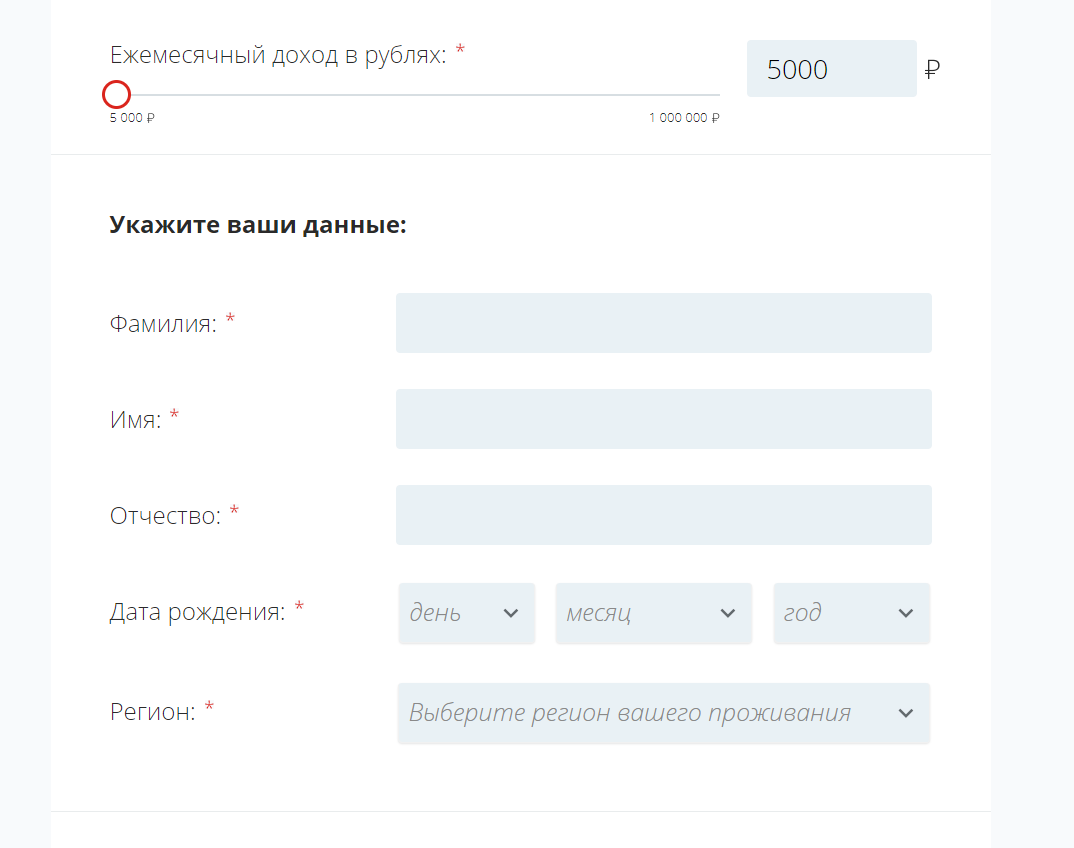Screen dimensions: 1074x848
Task: Click the chevron arrow in region selector
Action: 906,713
